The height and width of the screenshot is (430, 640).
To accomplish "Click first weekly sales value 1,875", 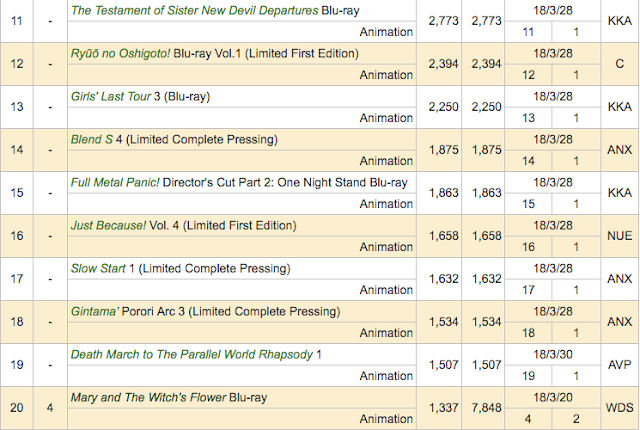I will point(444,150).
